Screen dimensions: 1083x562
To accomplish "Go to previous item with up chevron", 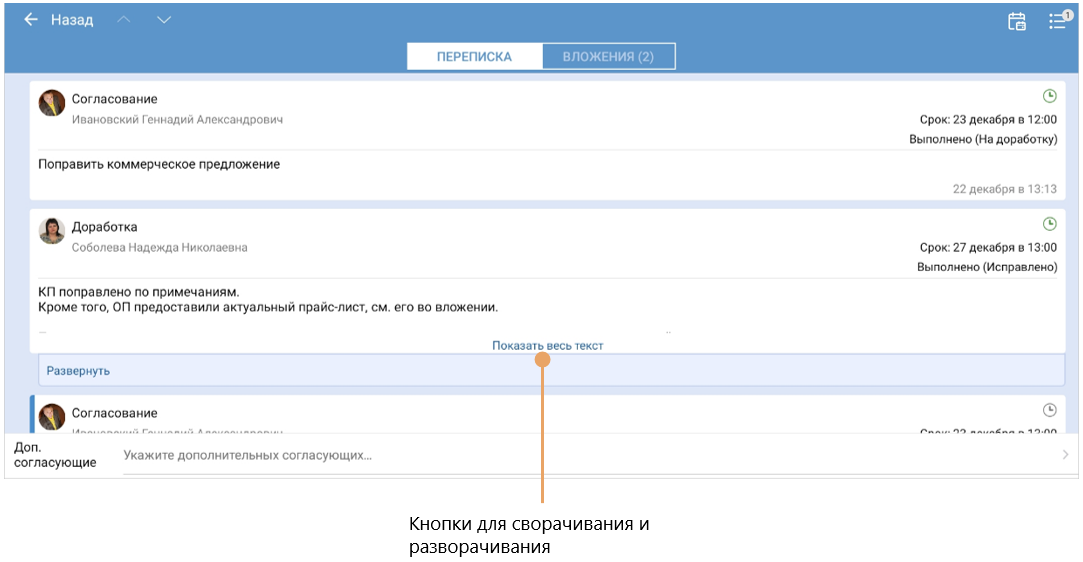I will (x=124, y=20).
